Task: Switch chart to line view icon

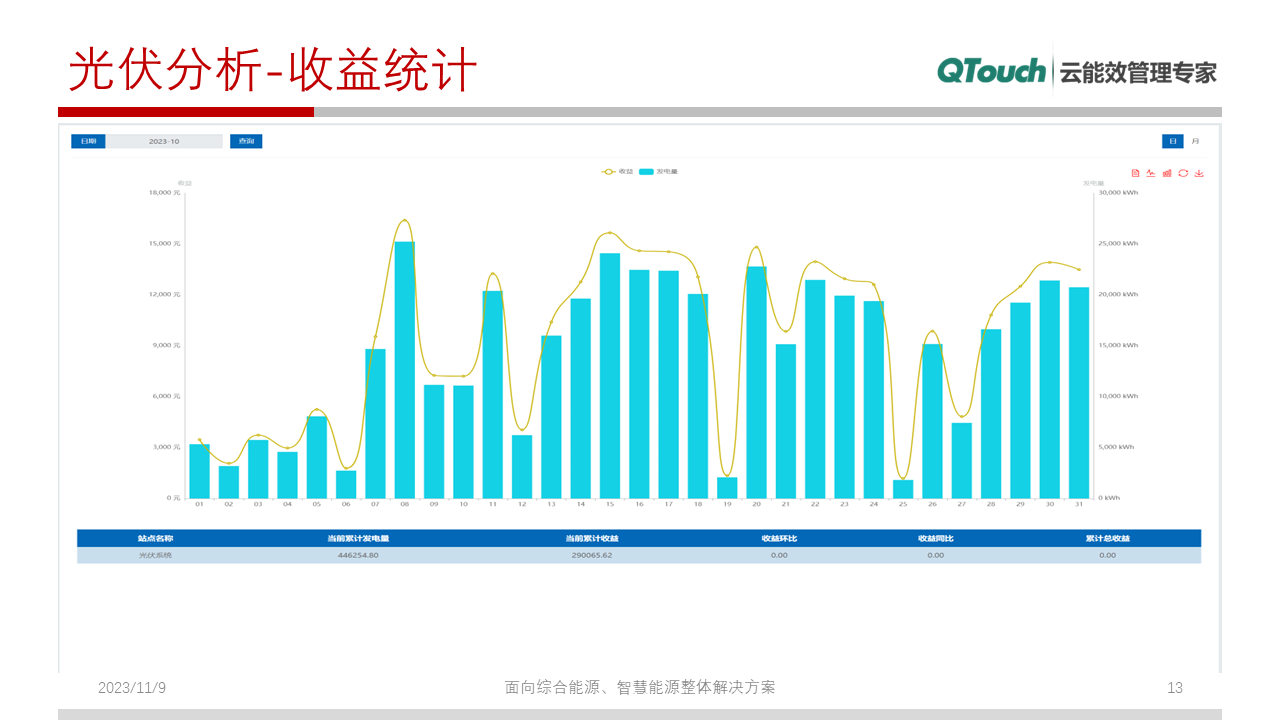Action: click(1151, 173)
